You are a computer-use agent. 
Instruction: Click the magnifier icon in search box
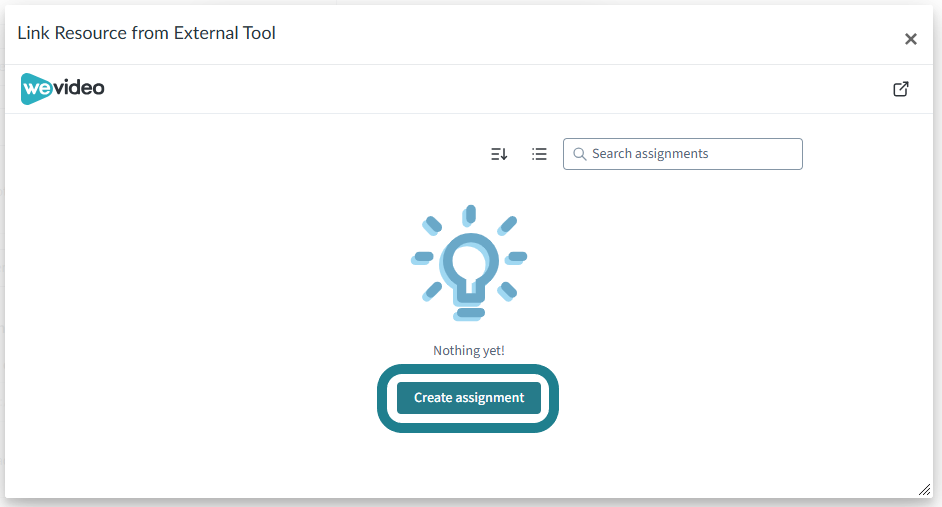(580, 154)
